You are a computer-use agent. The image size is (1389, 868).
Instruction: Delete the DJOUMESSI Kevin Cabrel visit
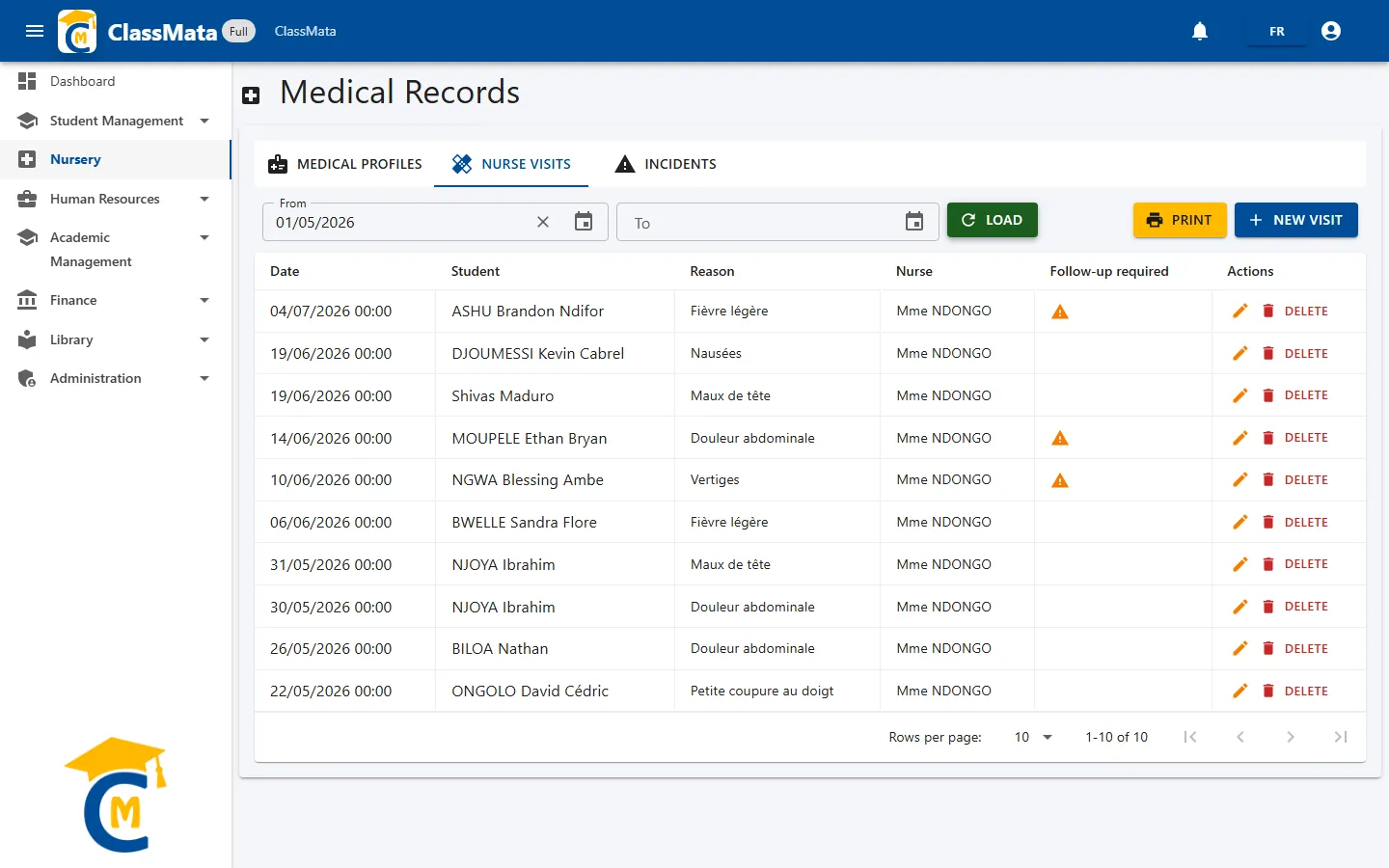(x=1295, y=353)
